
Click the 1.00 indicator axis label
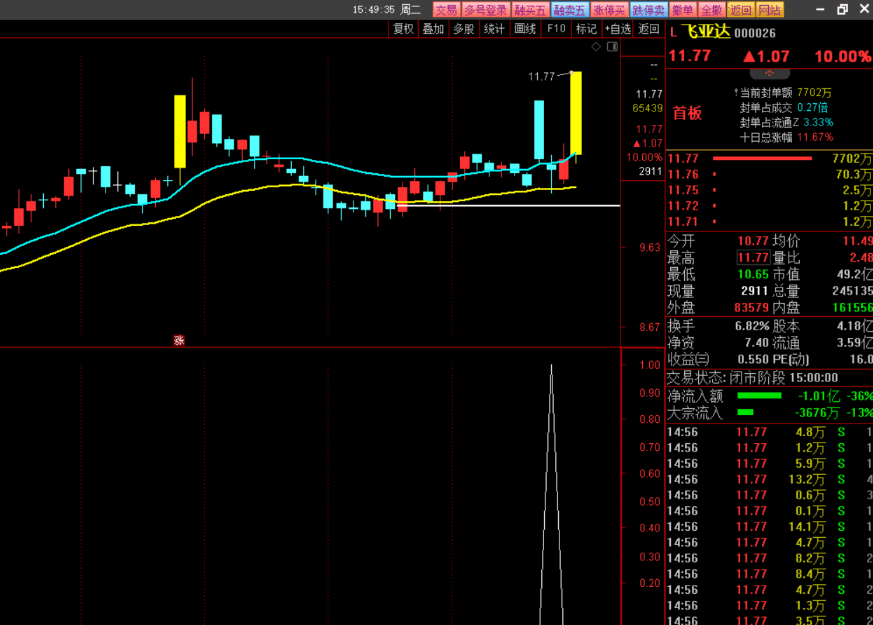click(x=650, y=365)
